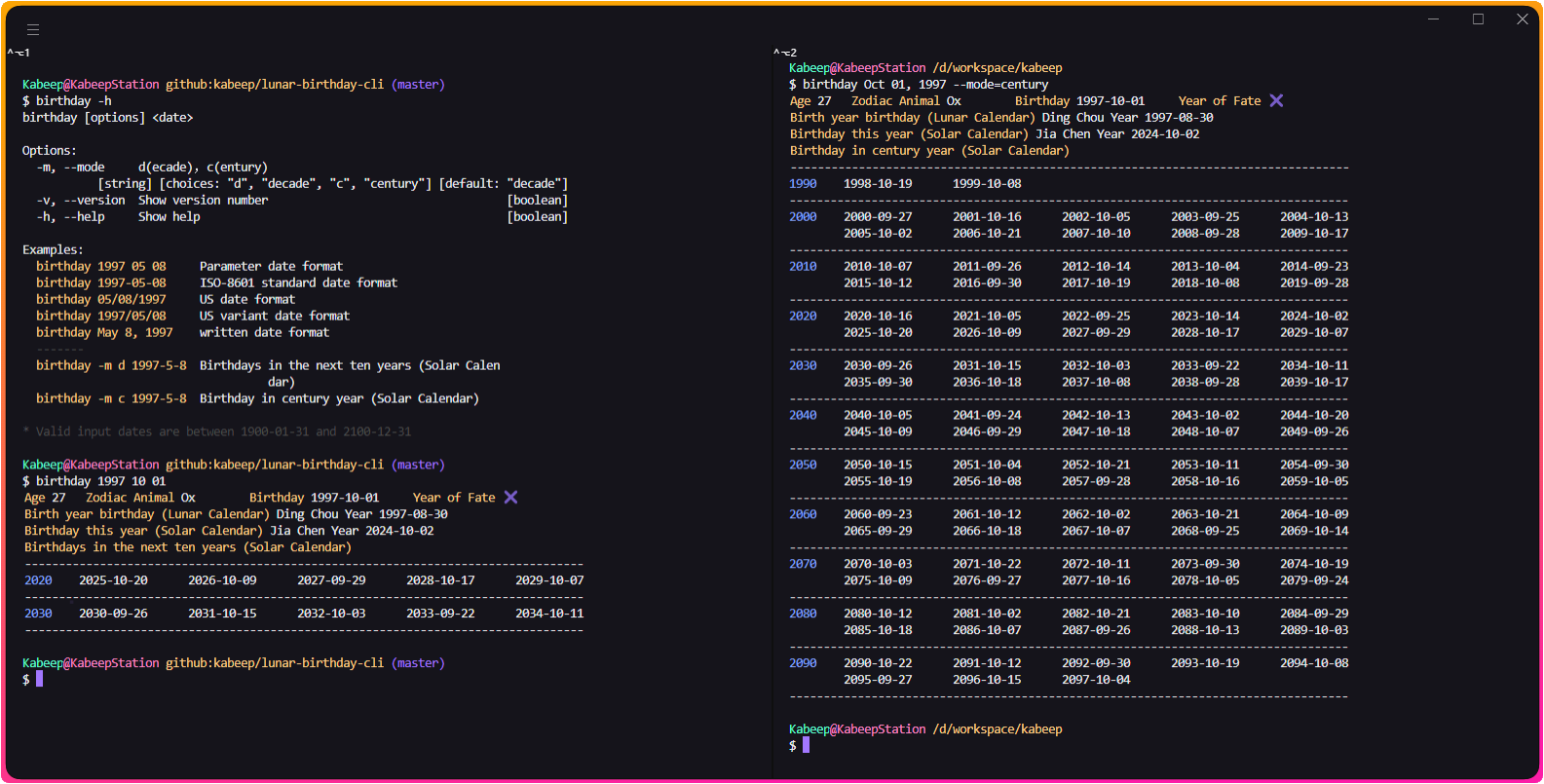Image resolution: width=1544 pixels, height=784 pixels.
Task: Click date 2019-09-28
Action: click(1314, 283)
